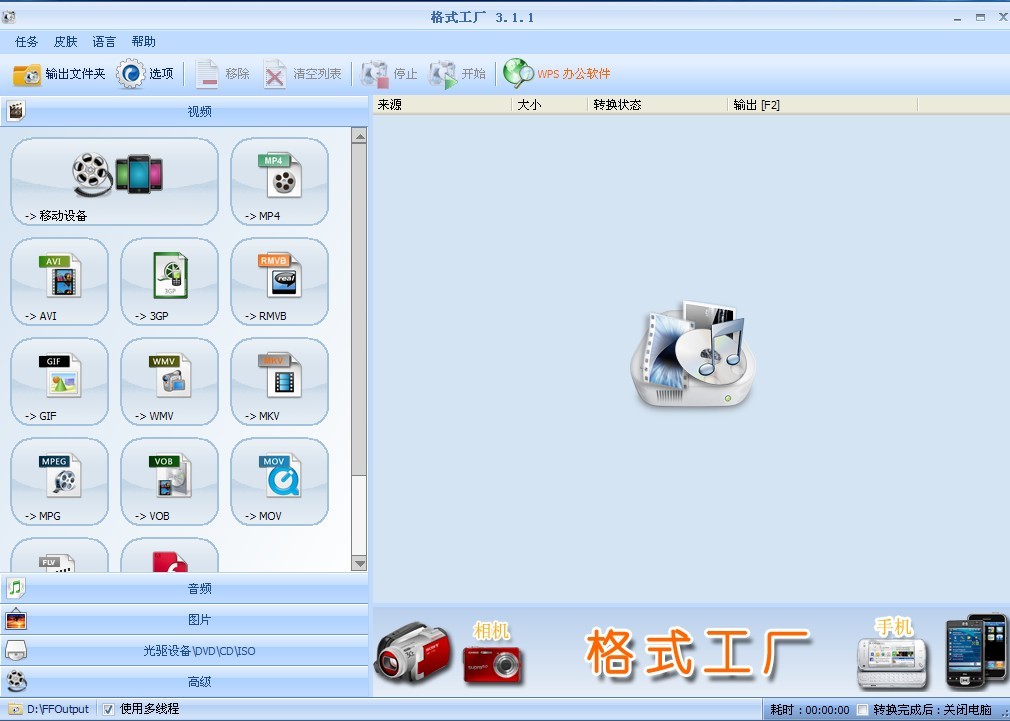Choose the -> MOV conversion icon
The height and width of the screenshot is (721, 1010).
point(280,481)
